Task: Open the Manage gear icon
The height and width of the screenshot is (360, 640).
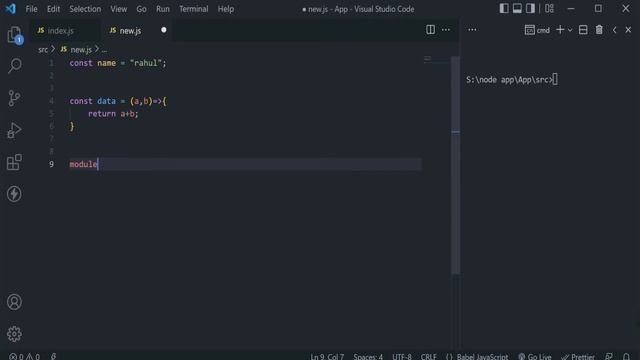Action: pyautogui.click(x=14, y=334)
